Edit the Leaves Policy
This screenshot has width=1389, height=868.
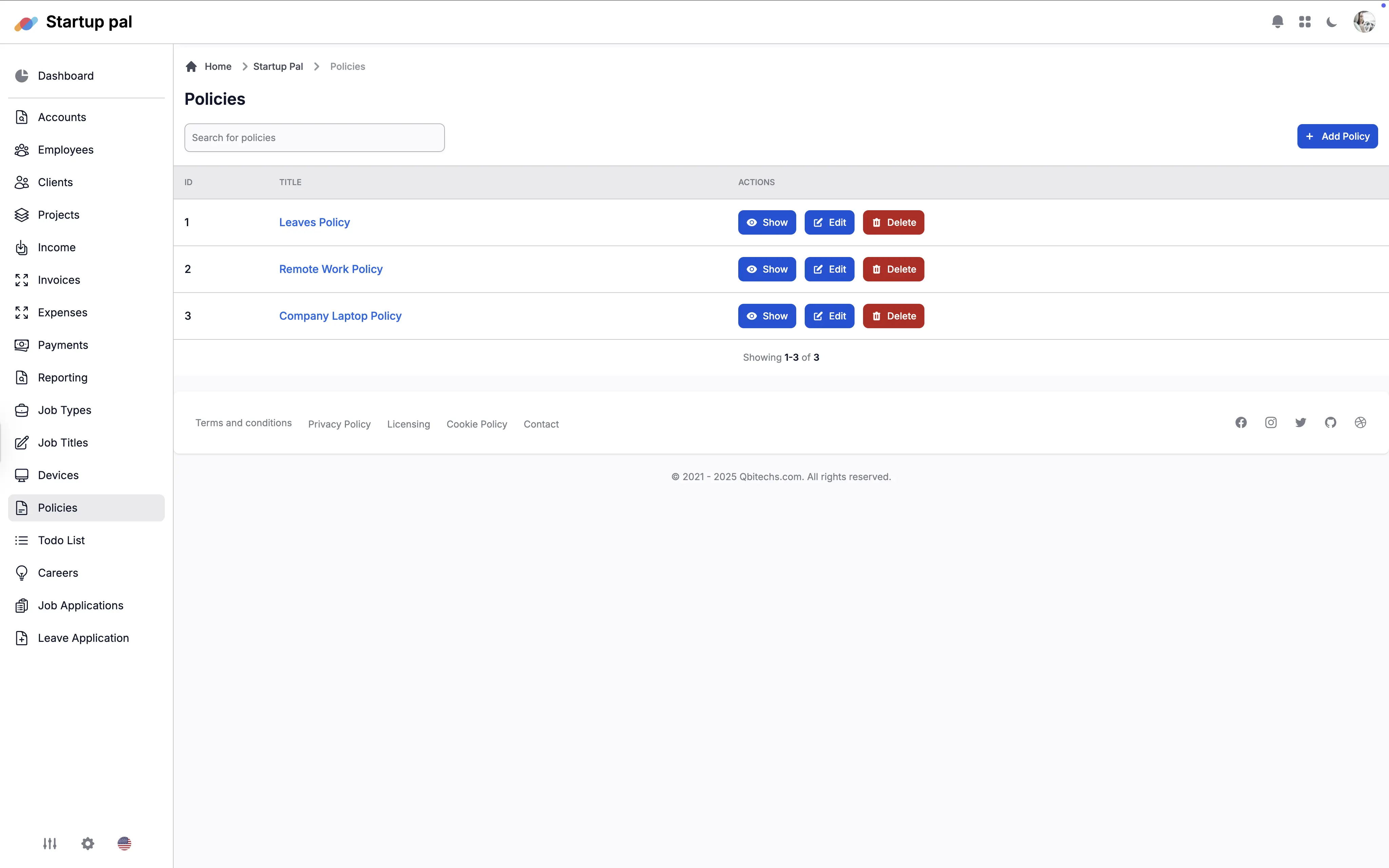pos(829,223)
